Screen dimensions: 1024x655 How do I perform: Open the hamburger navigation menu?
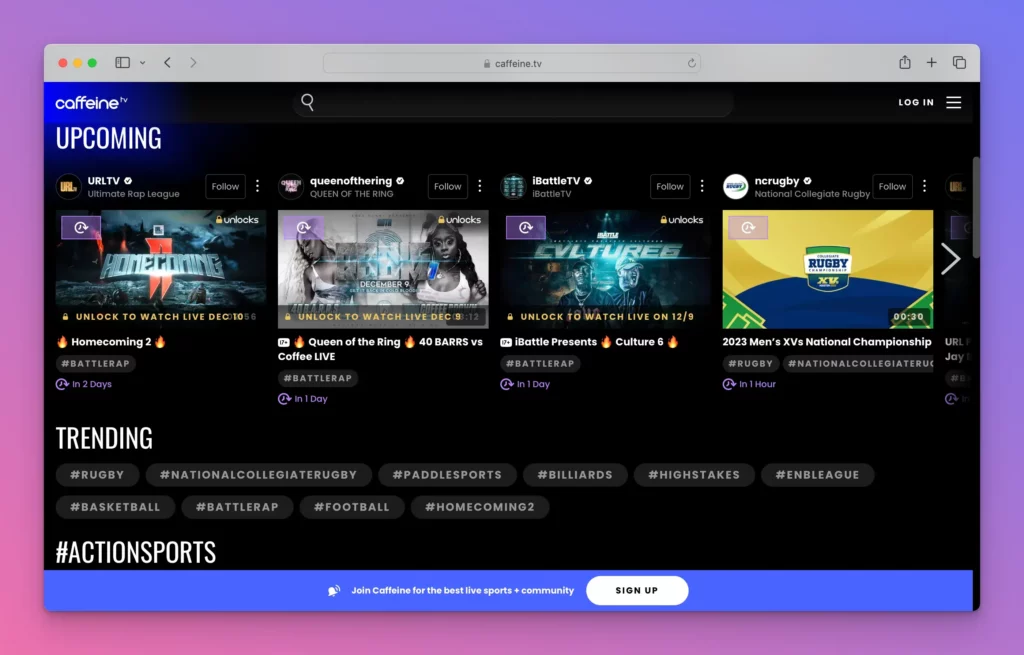(x=953, y=101)
